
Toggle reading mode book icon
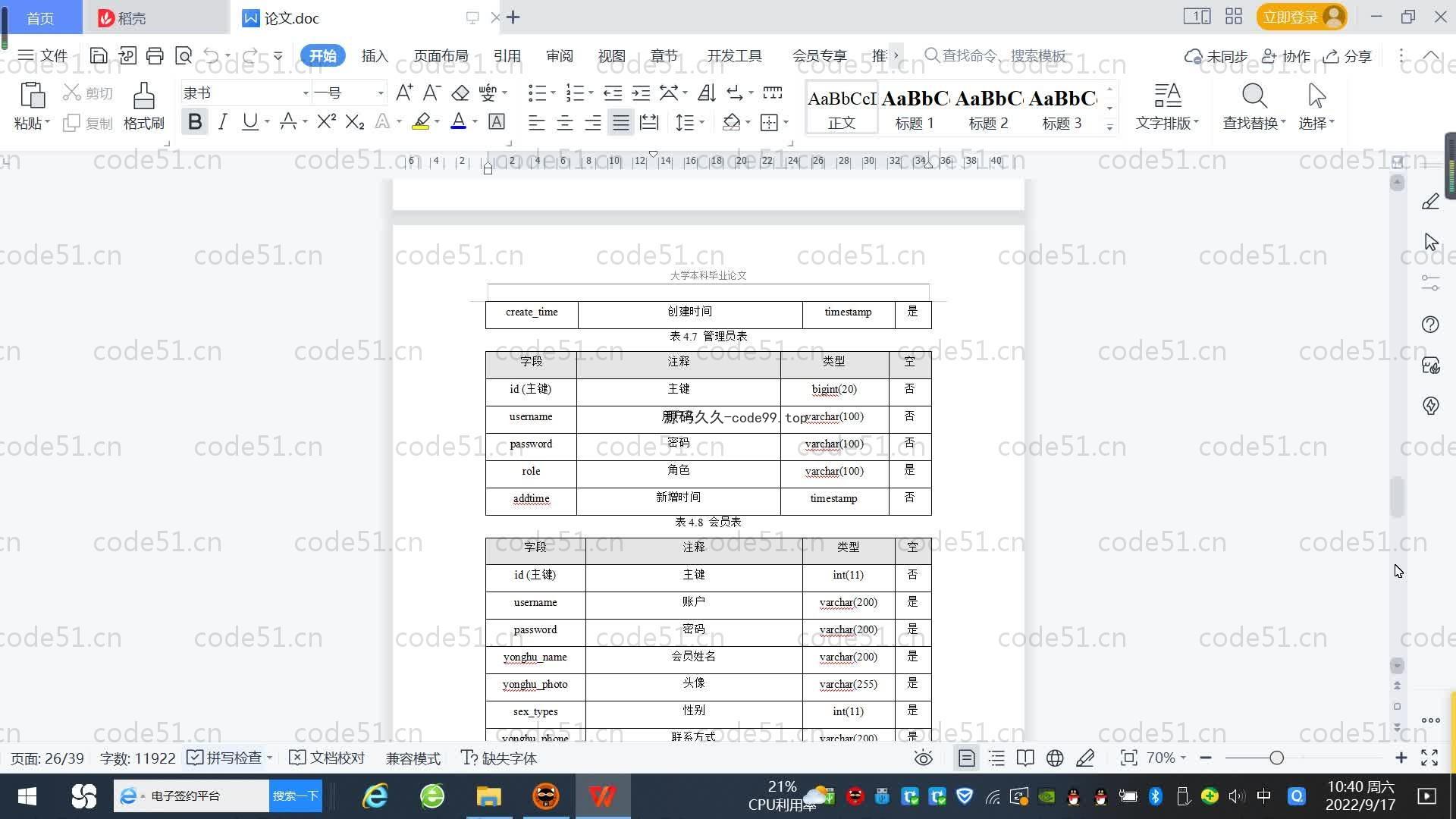(1025, 758)
